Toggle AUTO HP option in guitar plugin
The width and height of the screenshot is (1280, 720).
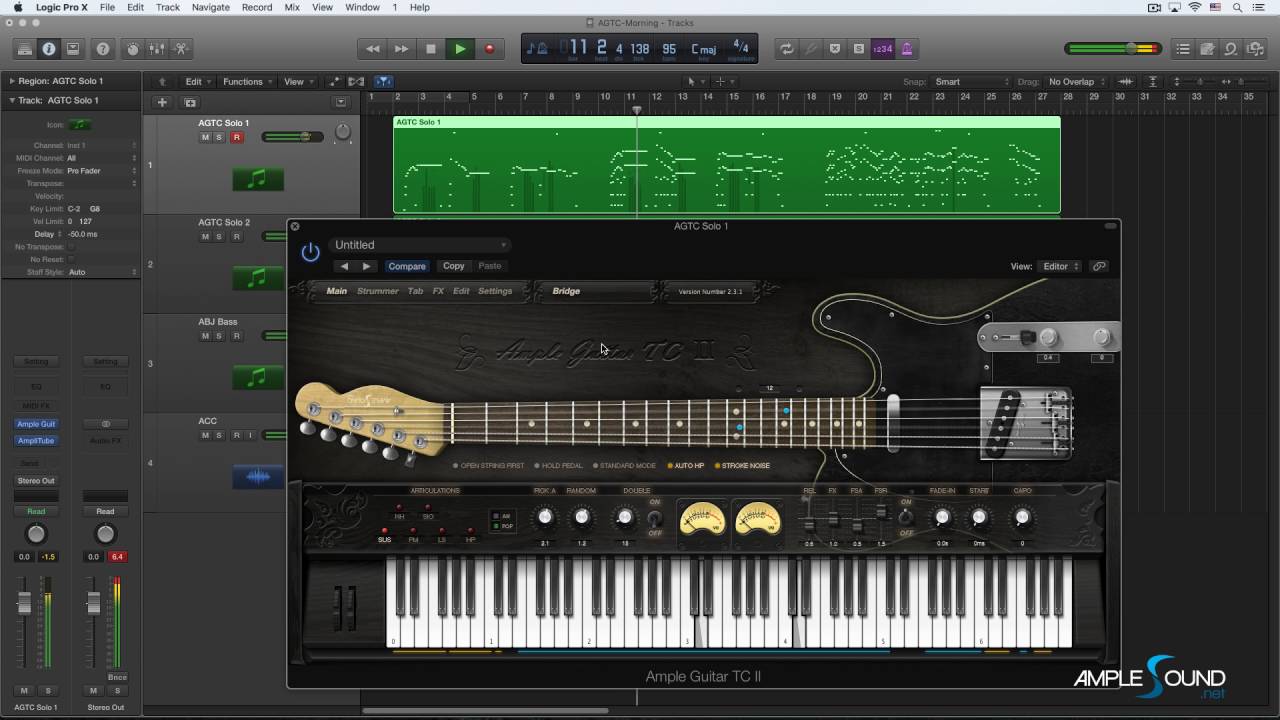685,465
